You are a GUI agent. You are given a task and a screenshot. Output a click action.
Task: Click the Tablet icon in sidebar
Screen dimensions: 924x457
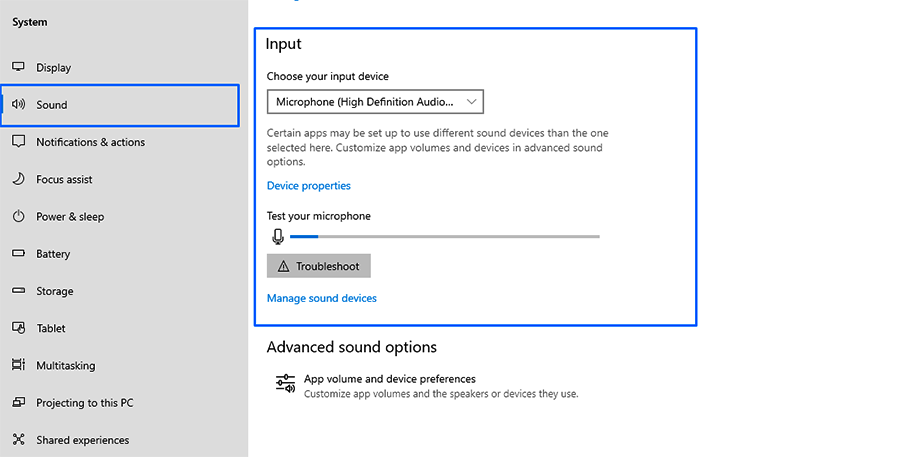coord(19,328)
